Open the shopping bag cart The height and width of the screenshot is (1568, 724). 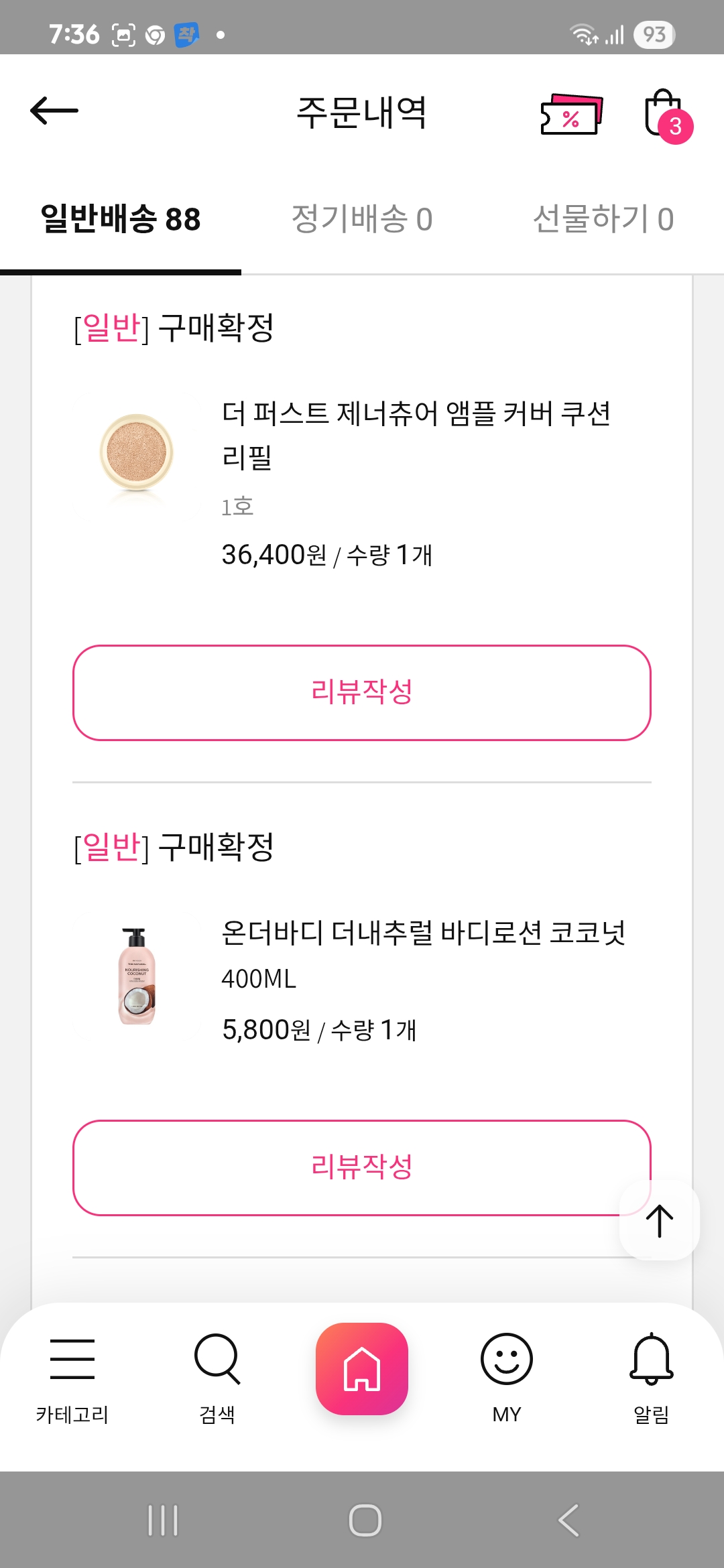[x=664, y=114]
